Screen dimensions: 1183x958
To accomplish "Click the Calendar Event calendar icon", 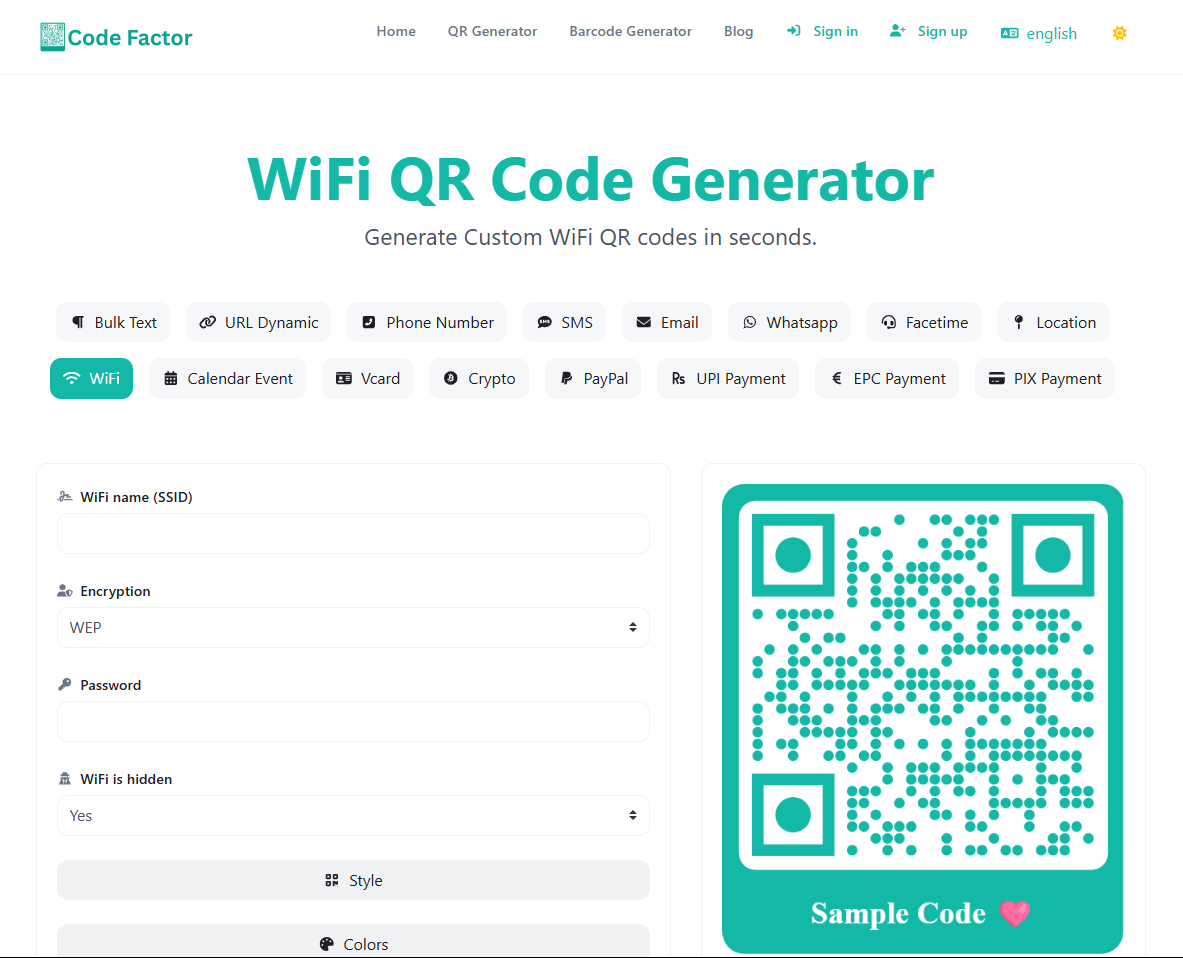I will pos(171,379).
